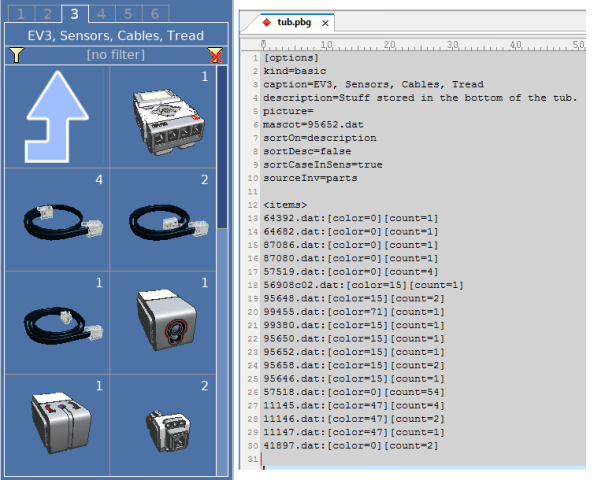Select the small sensor part with count 2
The width and height of the screenshot is (594, 480).
tap(163, 425)
